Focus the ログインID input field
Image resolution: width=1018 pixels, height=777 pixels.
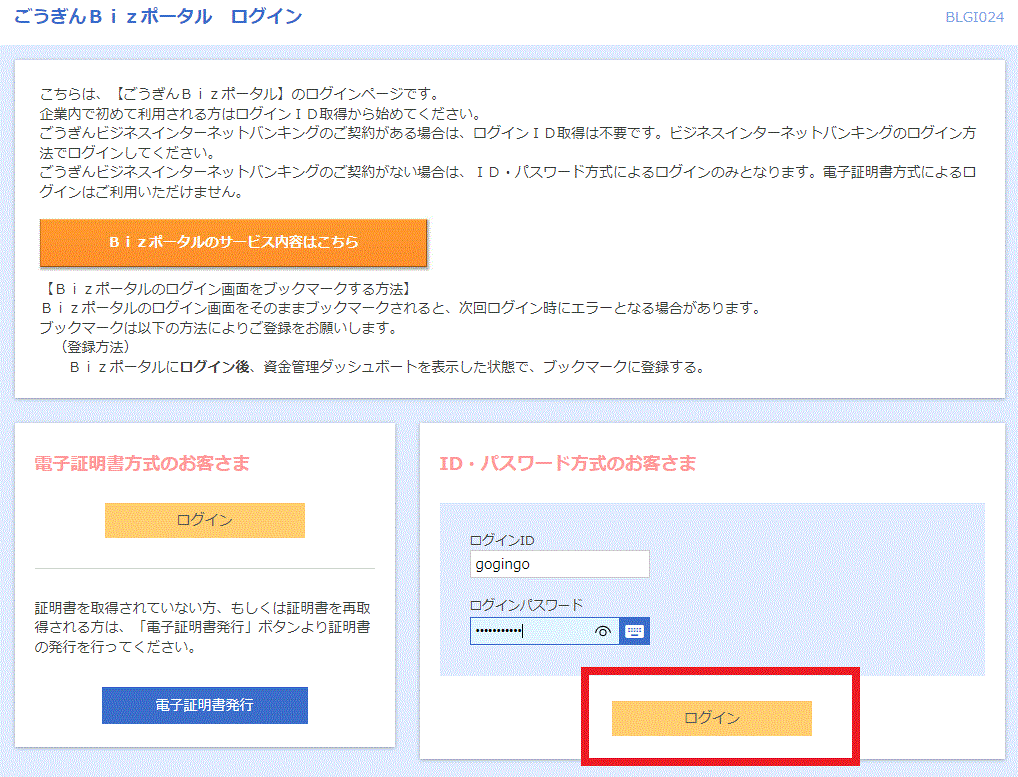[559, 564]
